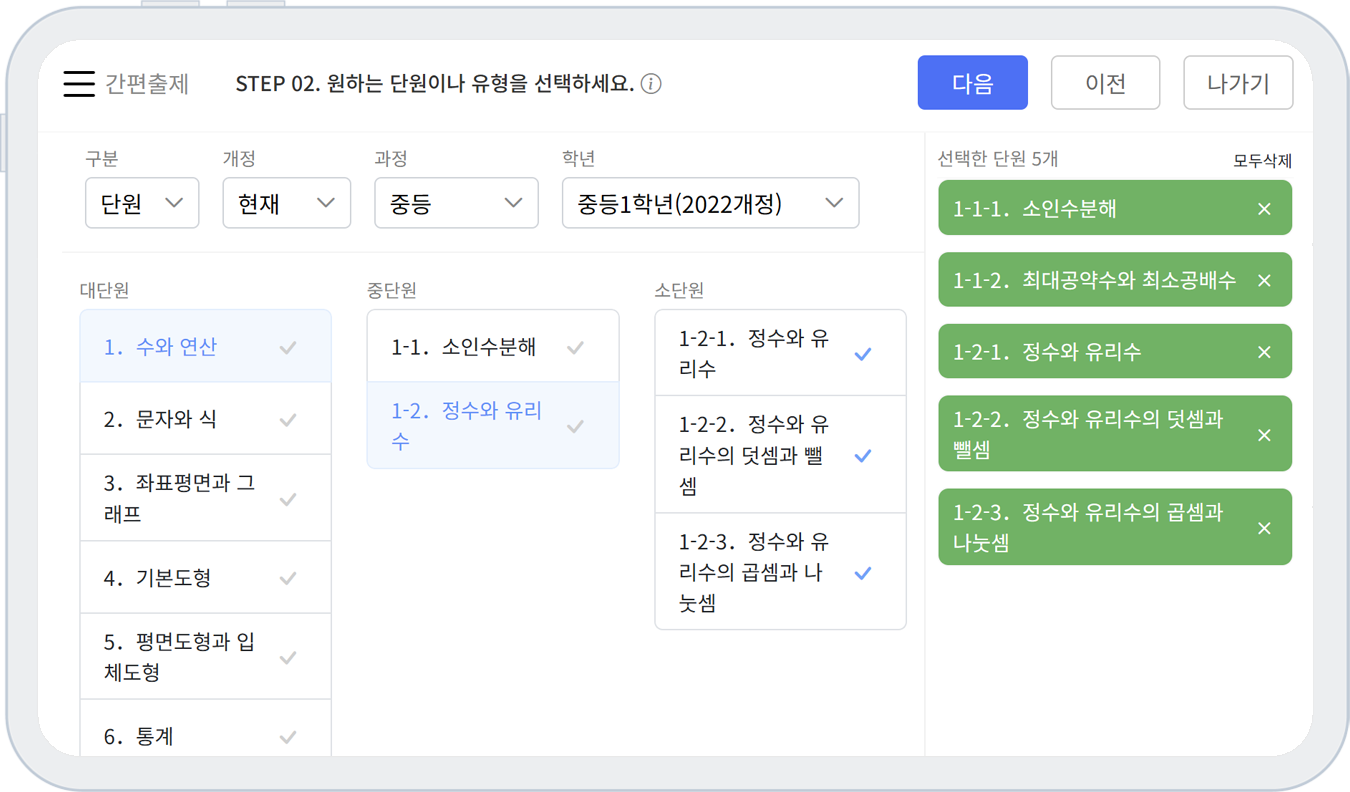Open the hamburger menu icon
Screen dimensions: 1350x792
[x=79, y=84]
